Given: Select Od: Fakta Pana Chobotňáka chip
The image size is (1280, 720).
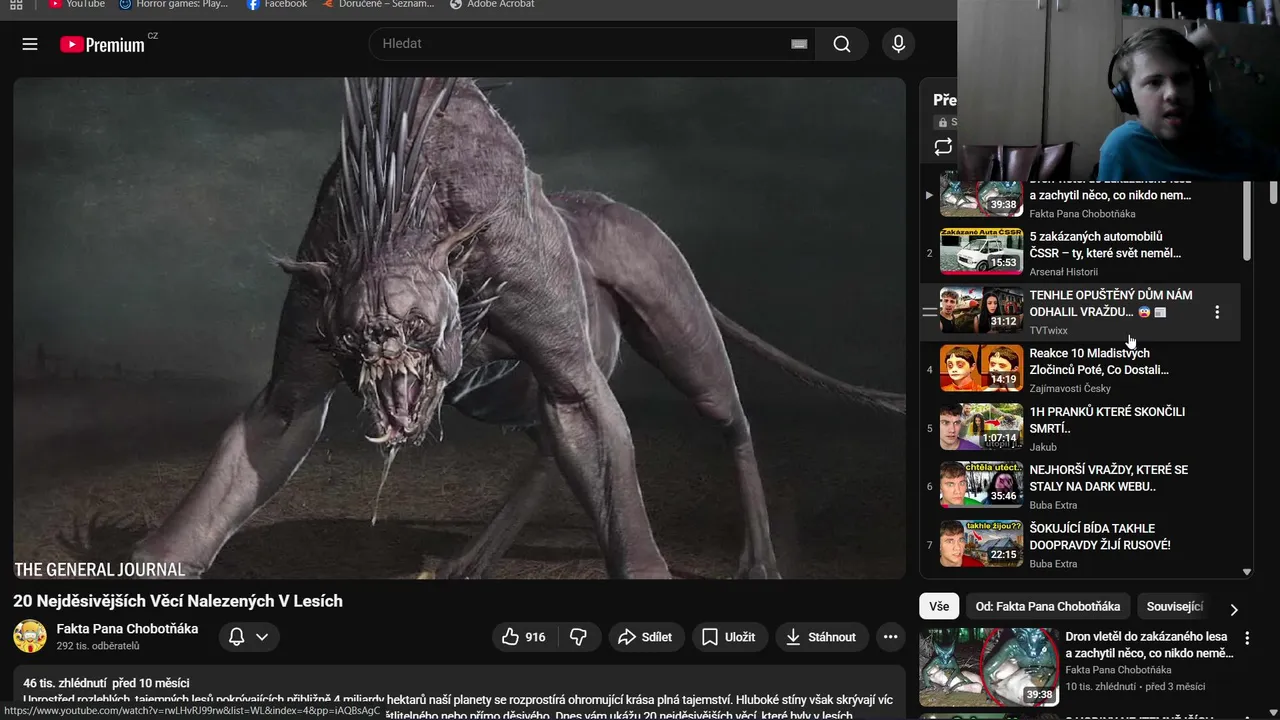Looking at the screenshot, I should [1048, 606].
